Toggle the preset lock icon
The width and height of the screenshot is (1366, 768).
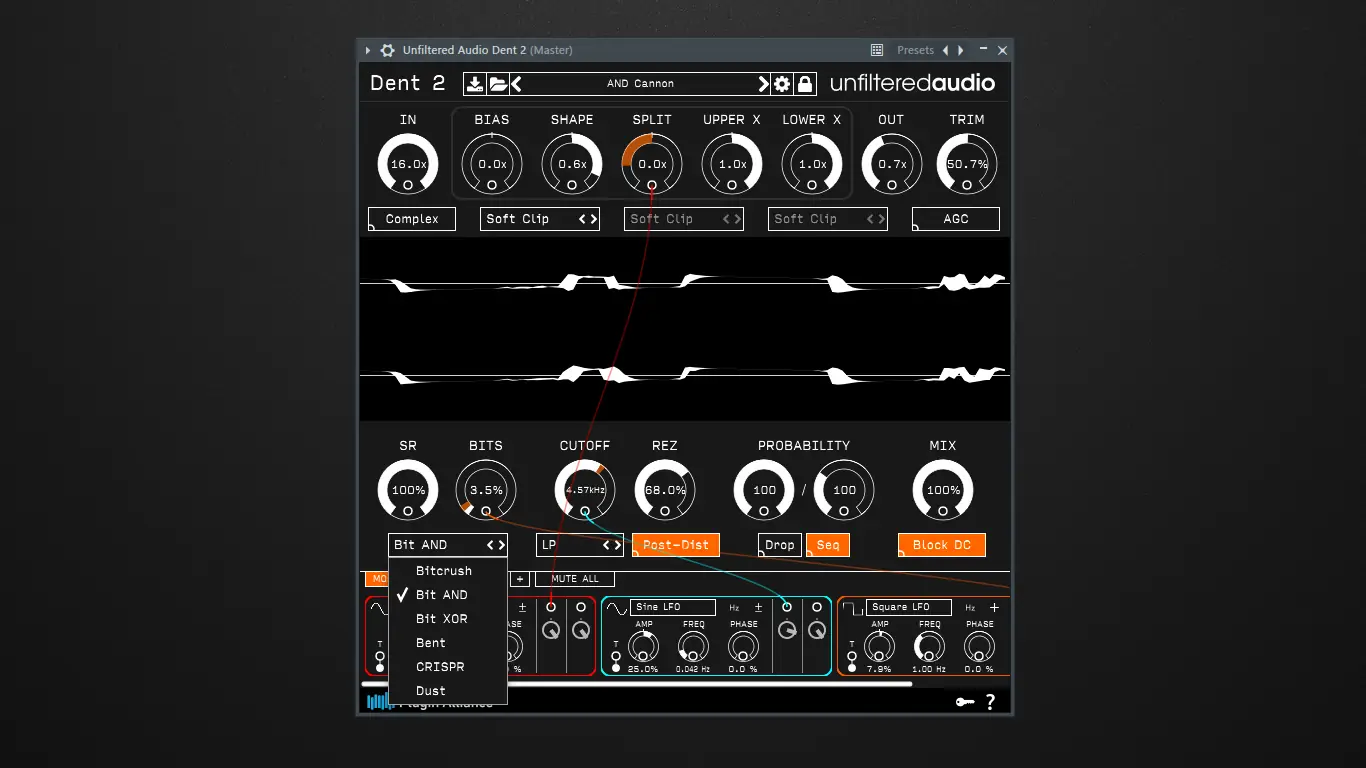click(805, 84)
